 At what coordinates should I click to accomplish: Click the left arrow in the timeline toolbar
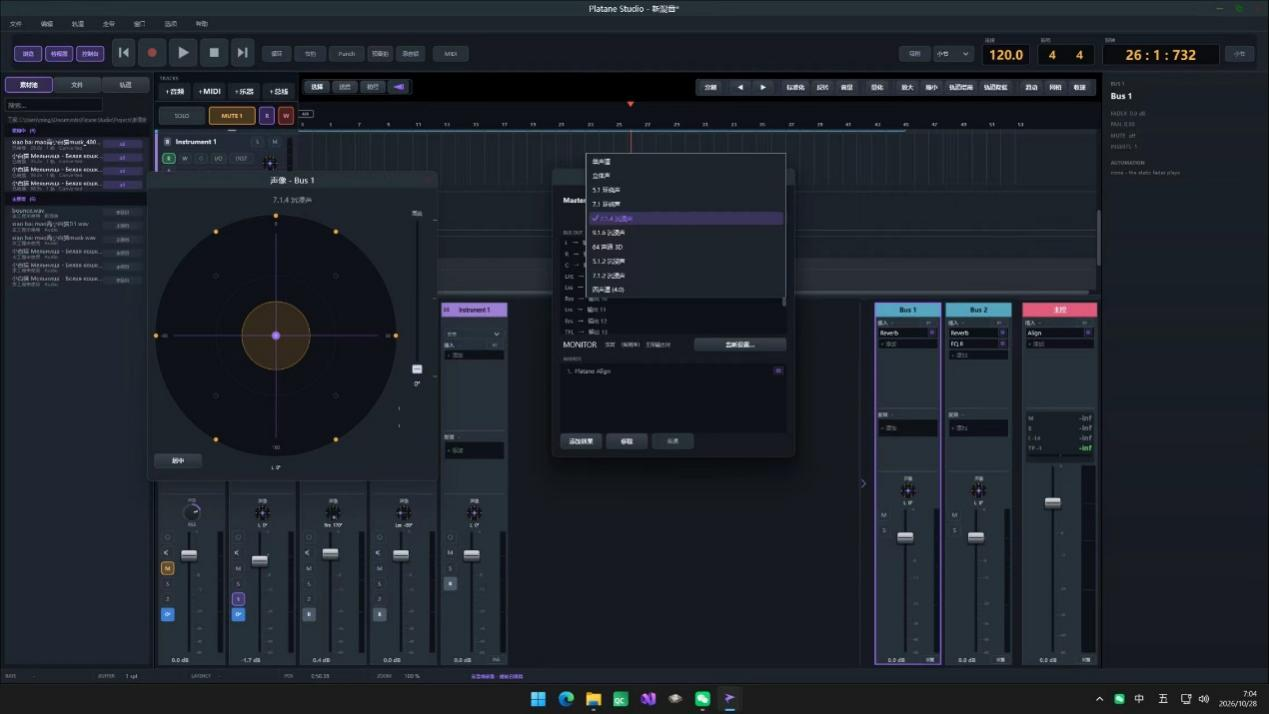tap(740, 87)
